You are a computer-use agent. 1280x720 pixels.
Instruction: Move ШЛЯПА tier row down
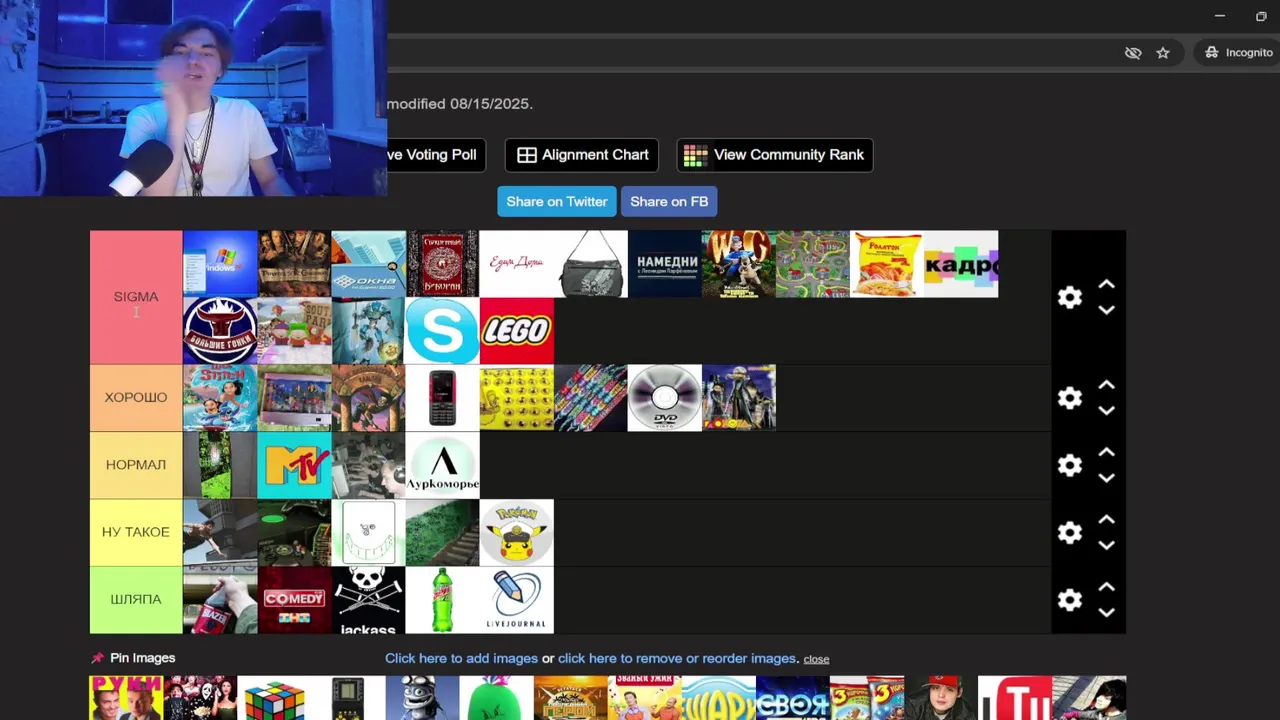point(1106,612)
